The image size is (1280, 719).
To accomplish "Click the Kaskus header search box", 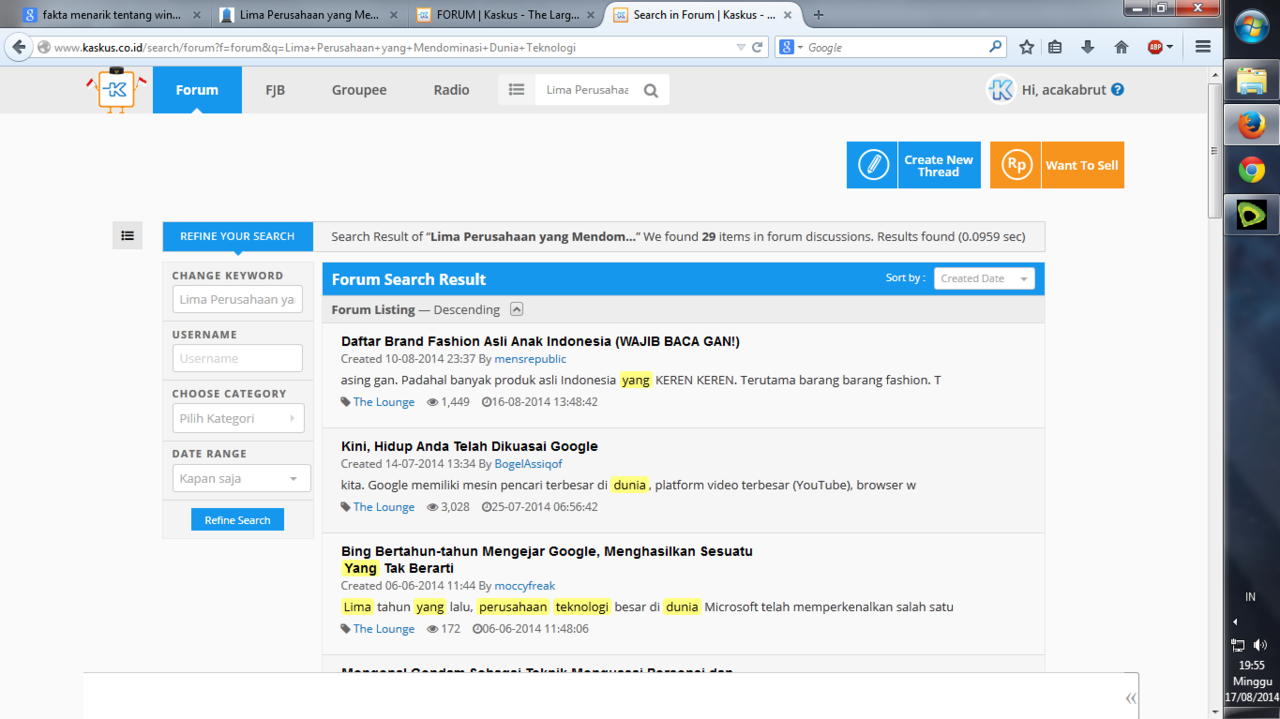I will tap(588, 90).
